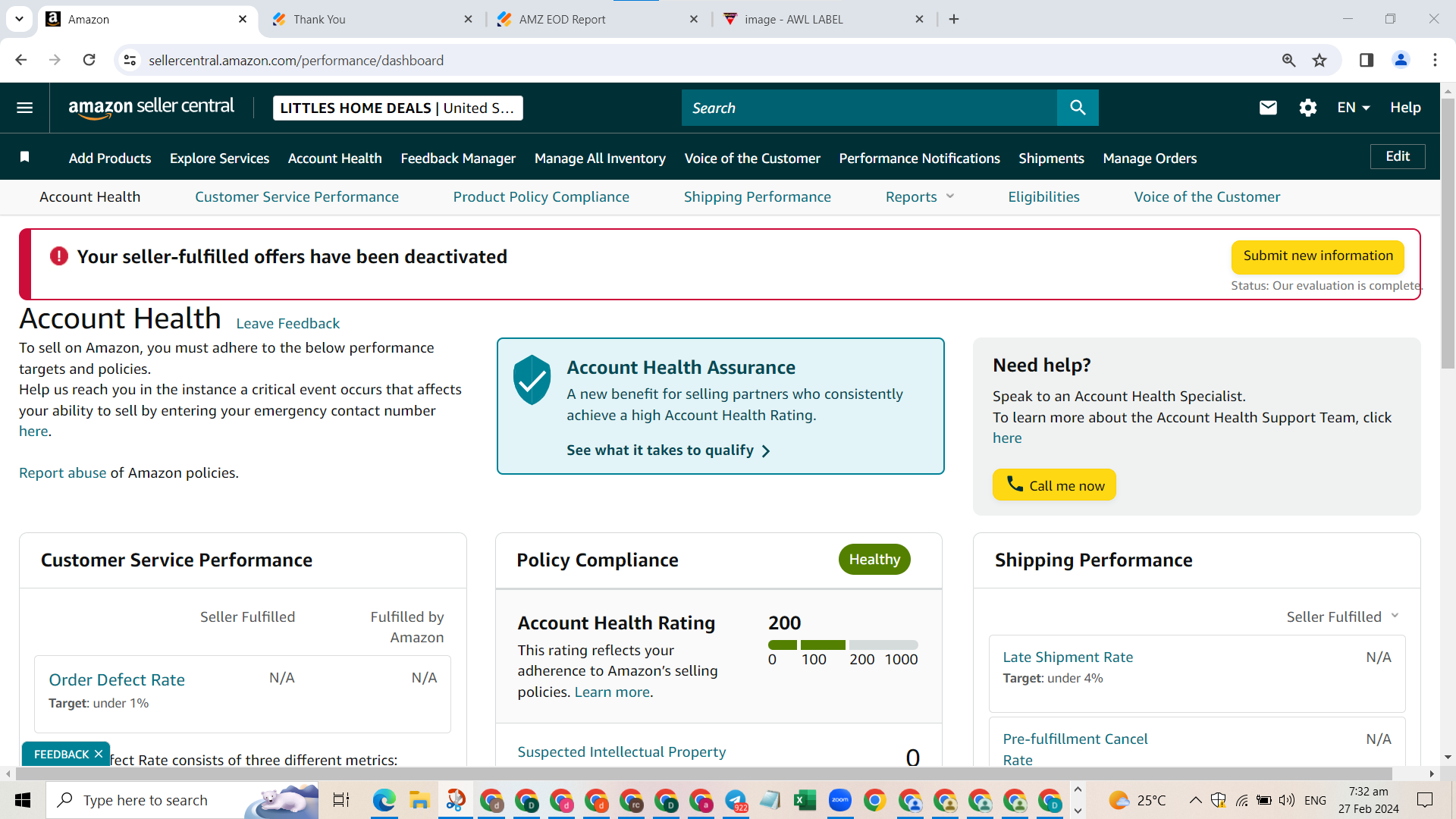Open the Chrome three-dot menu
This screenshot has height=819, width=1456.
click(1435, 60)
